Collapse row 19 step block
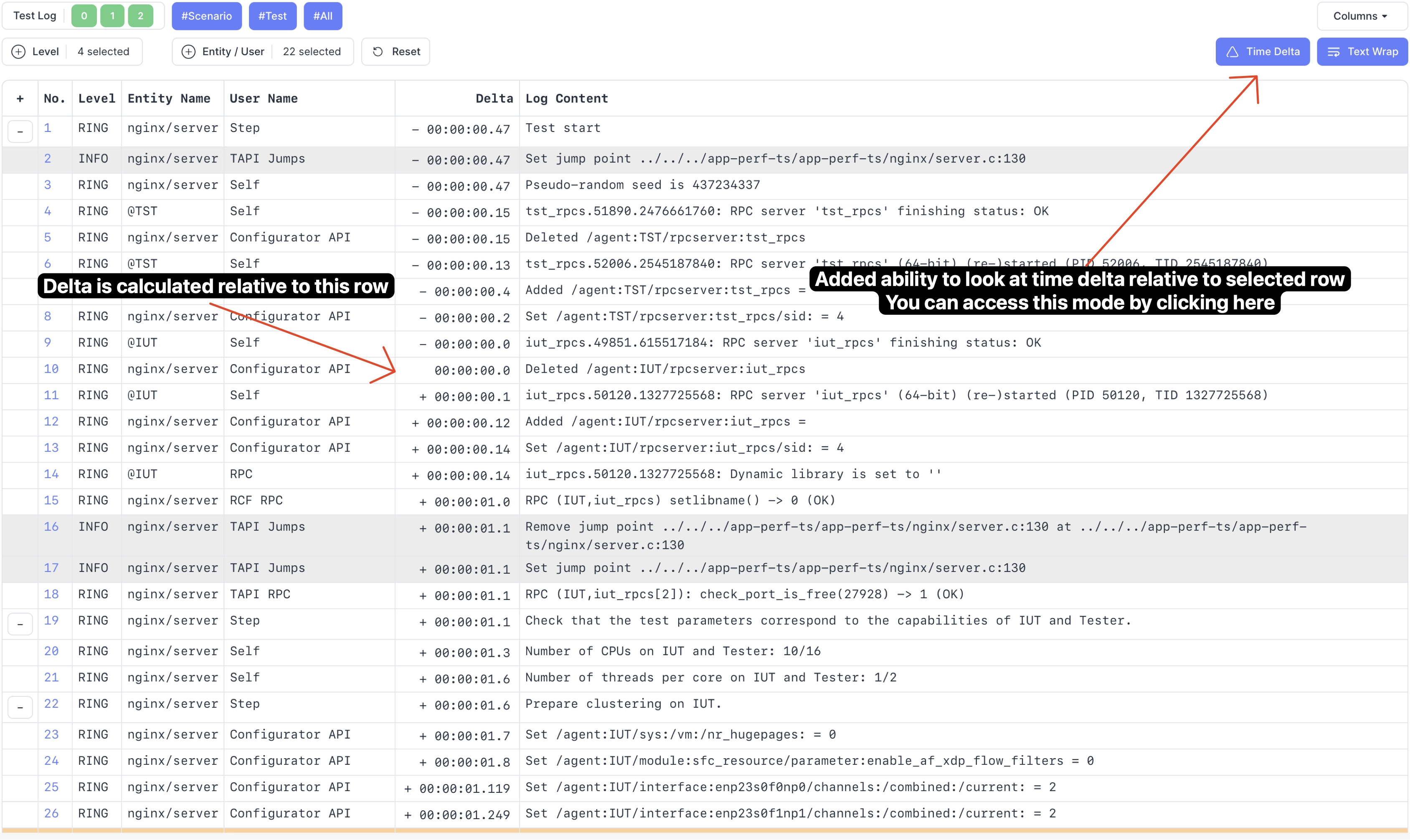Viewport: 1410px width, 840px height. click(20, 624)
